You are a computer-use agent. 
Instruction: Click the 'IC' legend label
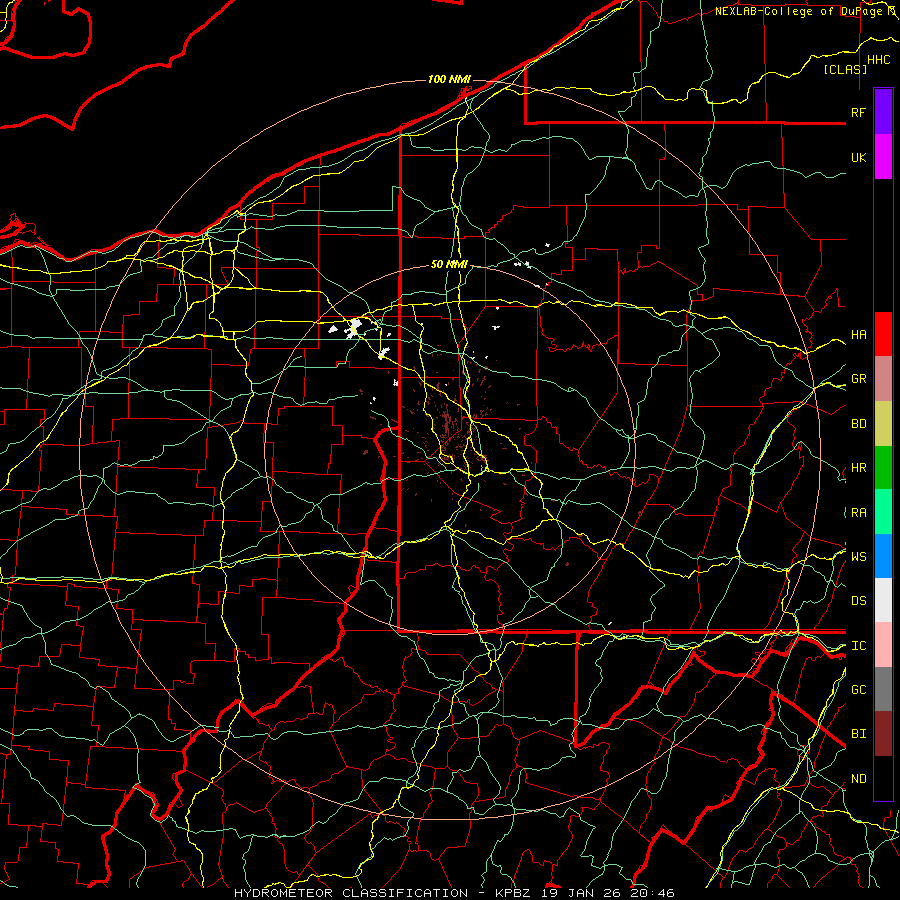[x=859, y=646]
